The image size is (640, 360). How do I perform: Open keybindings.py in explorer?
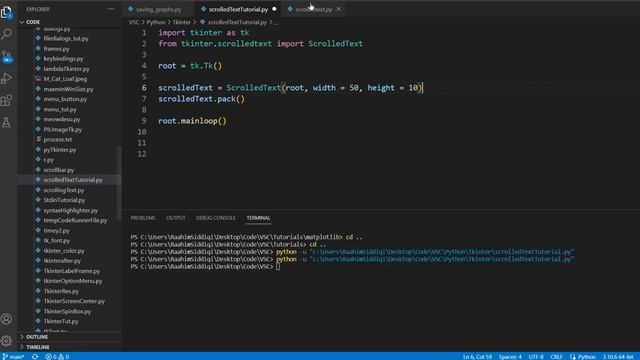tap(63, 58)
